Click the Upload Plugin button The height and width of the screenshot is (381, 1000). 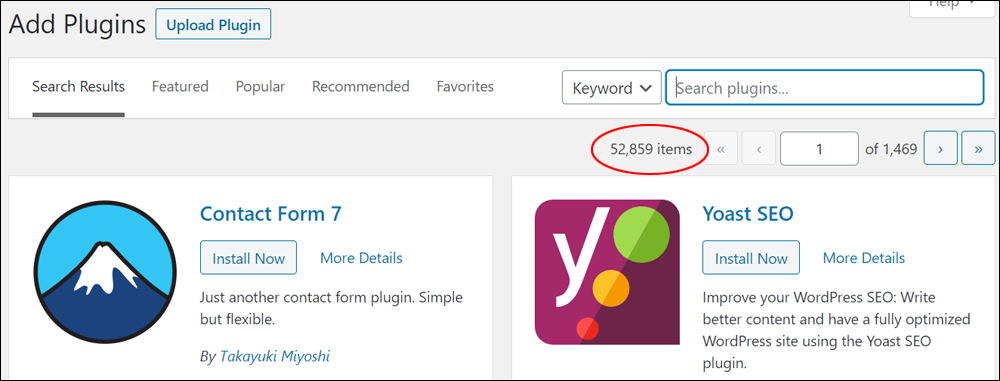pyautogui.click(x=213, y=26)
